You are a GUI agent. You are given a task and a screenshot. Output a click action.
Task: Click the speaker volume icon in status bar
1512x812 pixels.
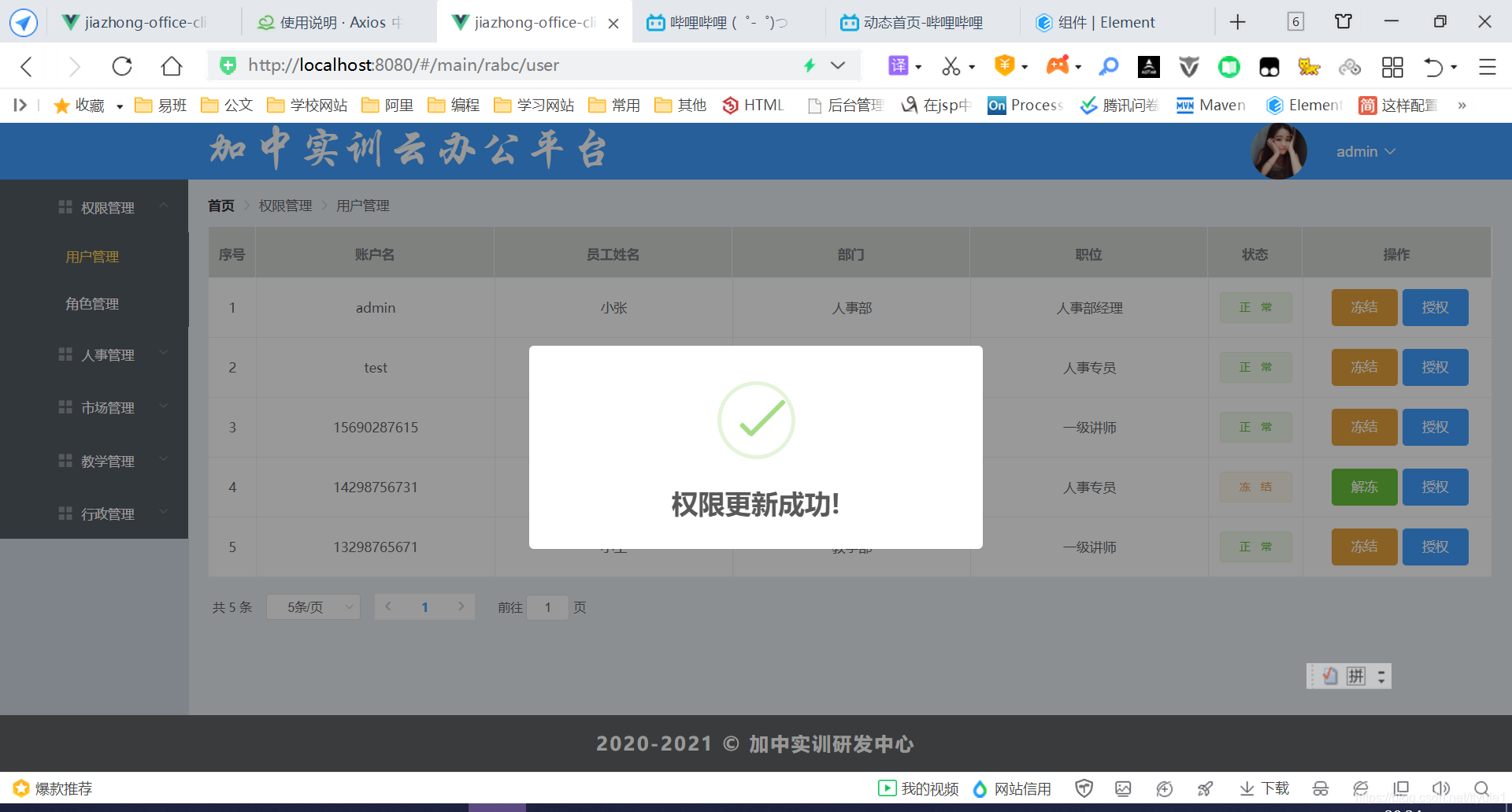click(x=1441, y=788)
